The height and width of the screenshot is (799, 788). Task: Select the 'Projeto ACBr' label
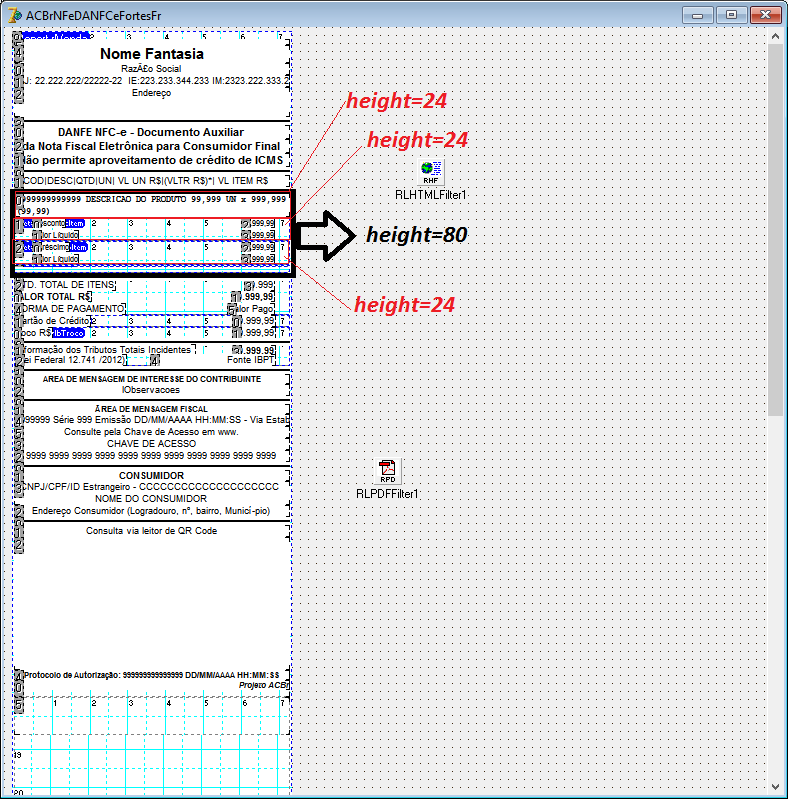[x=264, y=685]
